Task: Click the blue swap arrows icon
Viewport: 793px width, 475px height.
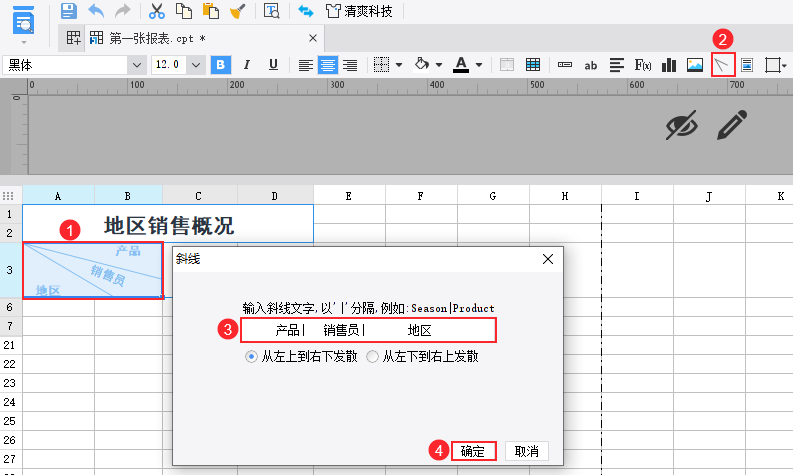Action: [305, 11]
